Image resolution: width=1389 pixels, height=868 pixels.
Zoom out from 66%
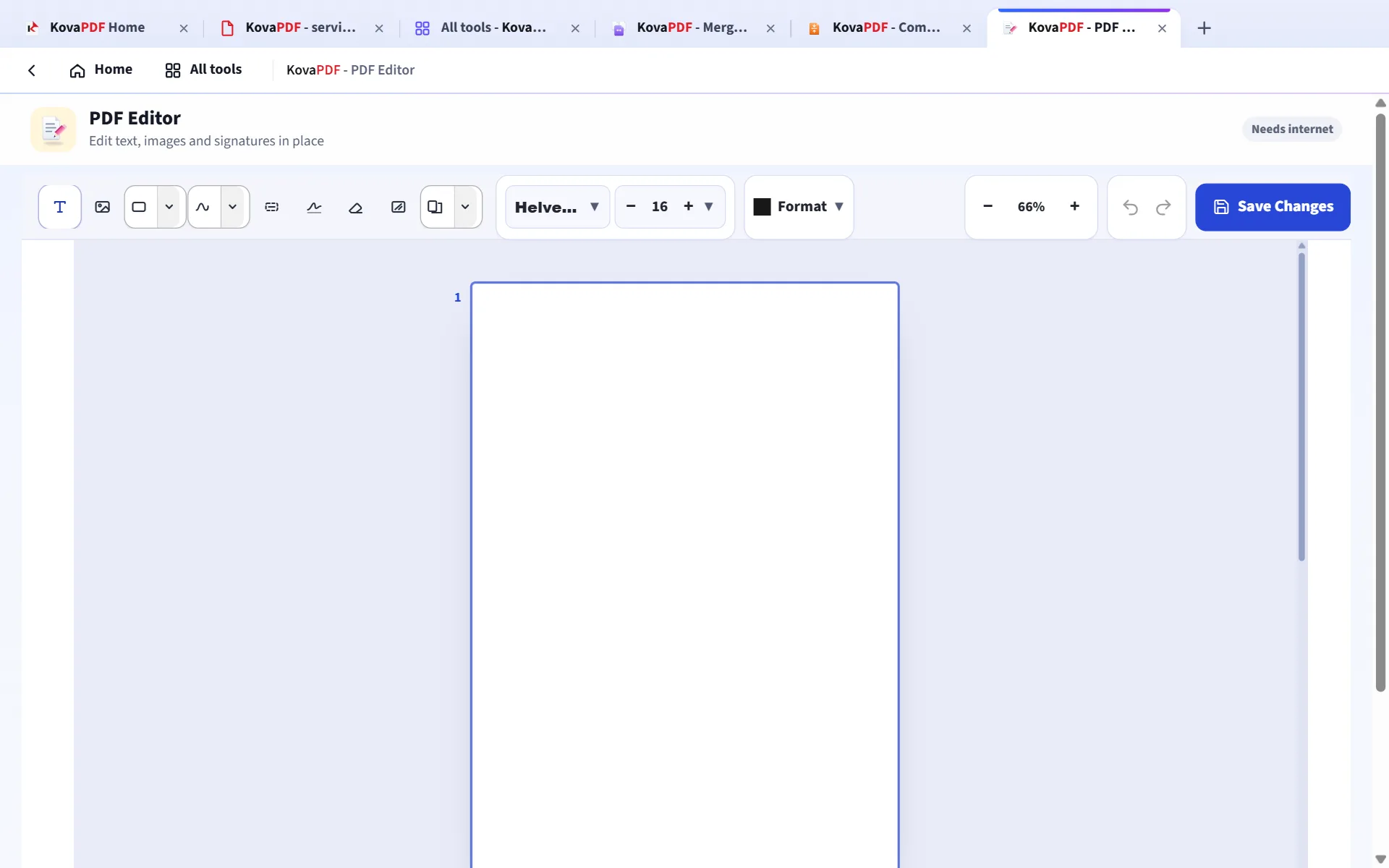pos(987,206)
